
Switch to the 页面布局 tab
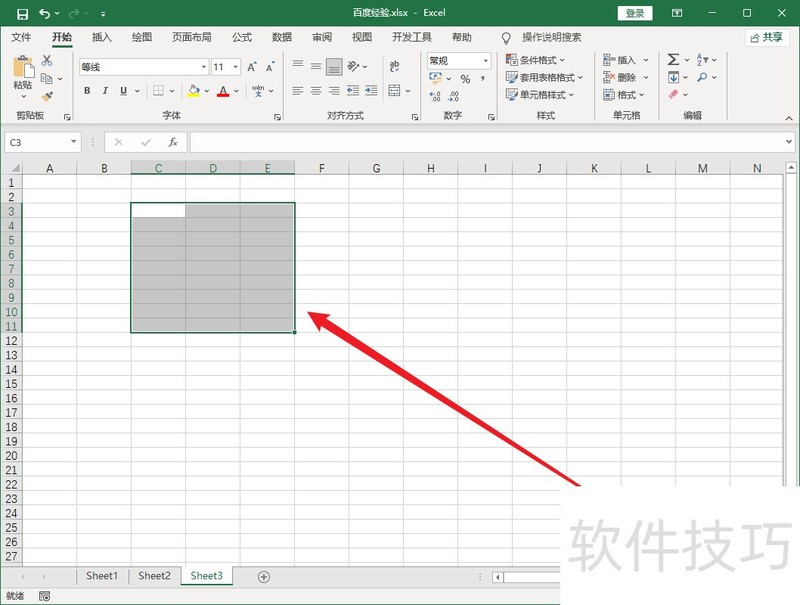pos(191,37)
